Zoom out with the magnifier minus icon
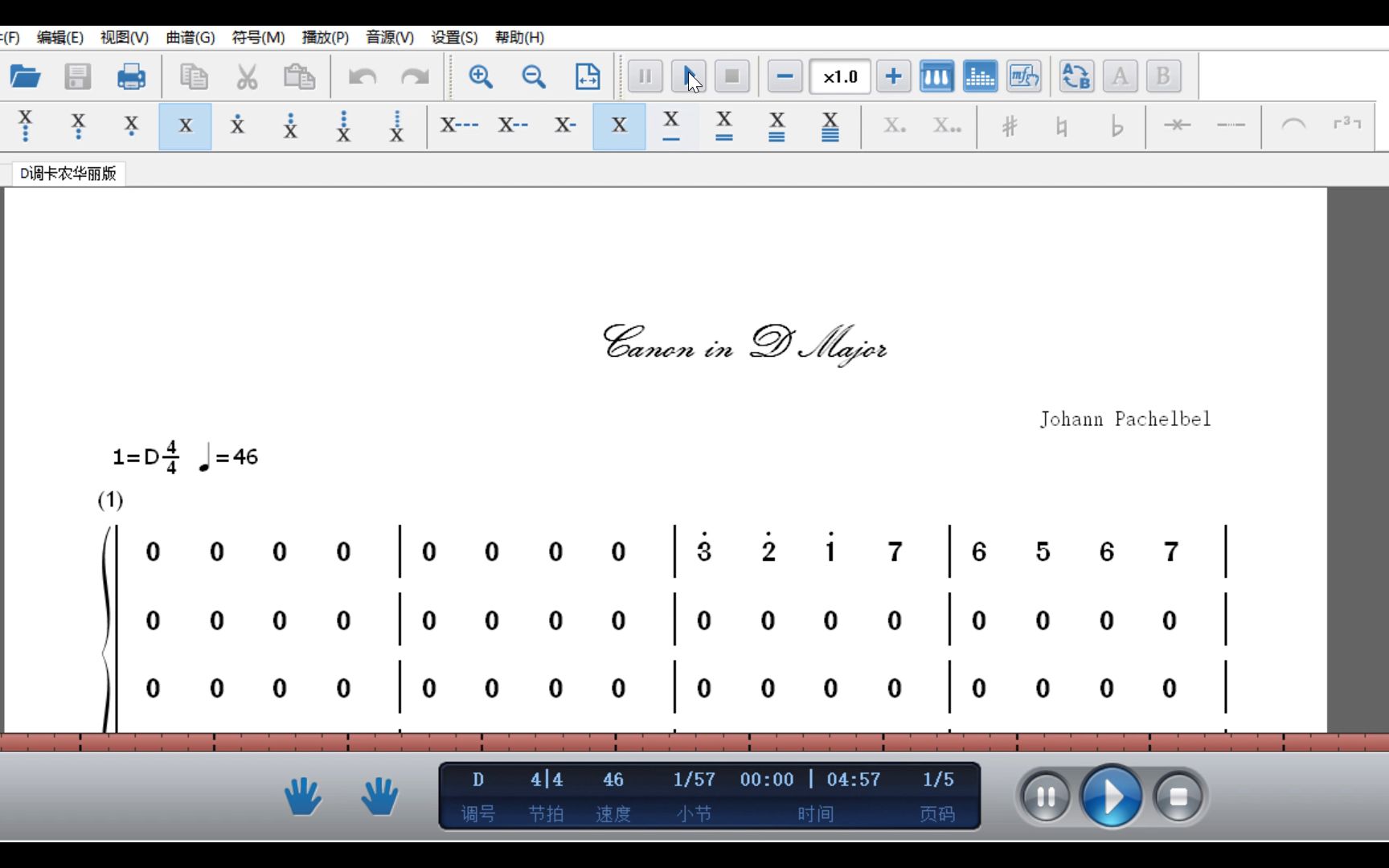The height and width of the screenshot is (868, 1389). click(x=534, y=77)
